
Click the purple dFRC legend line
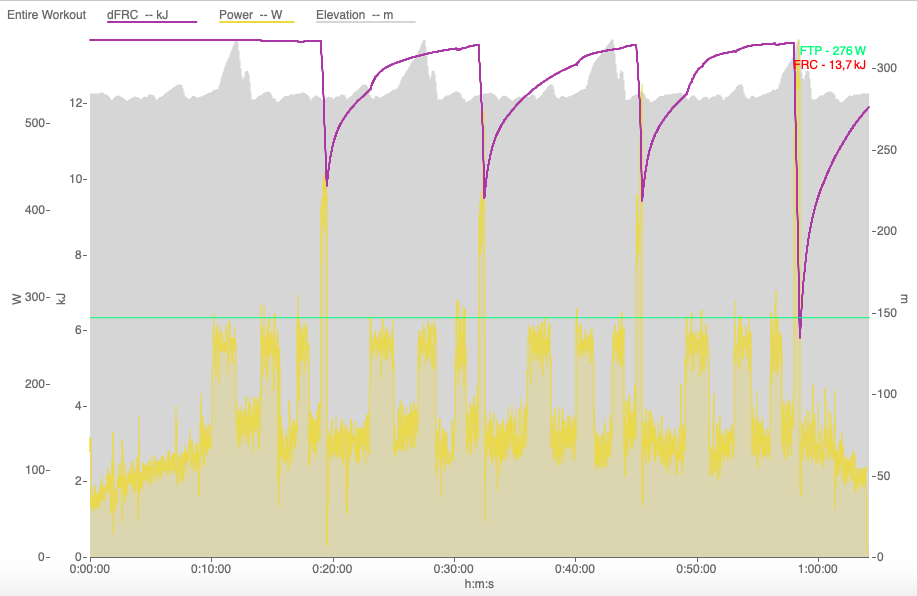click(152, 22)
